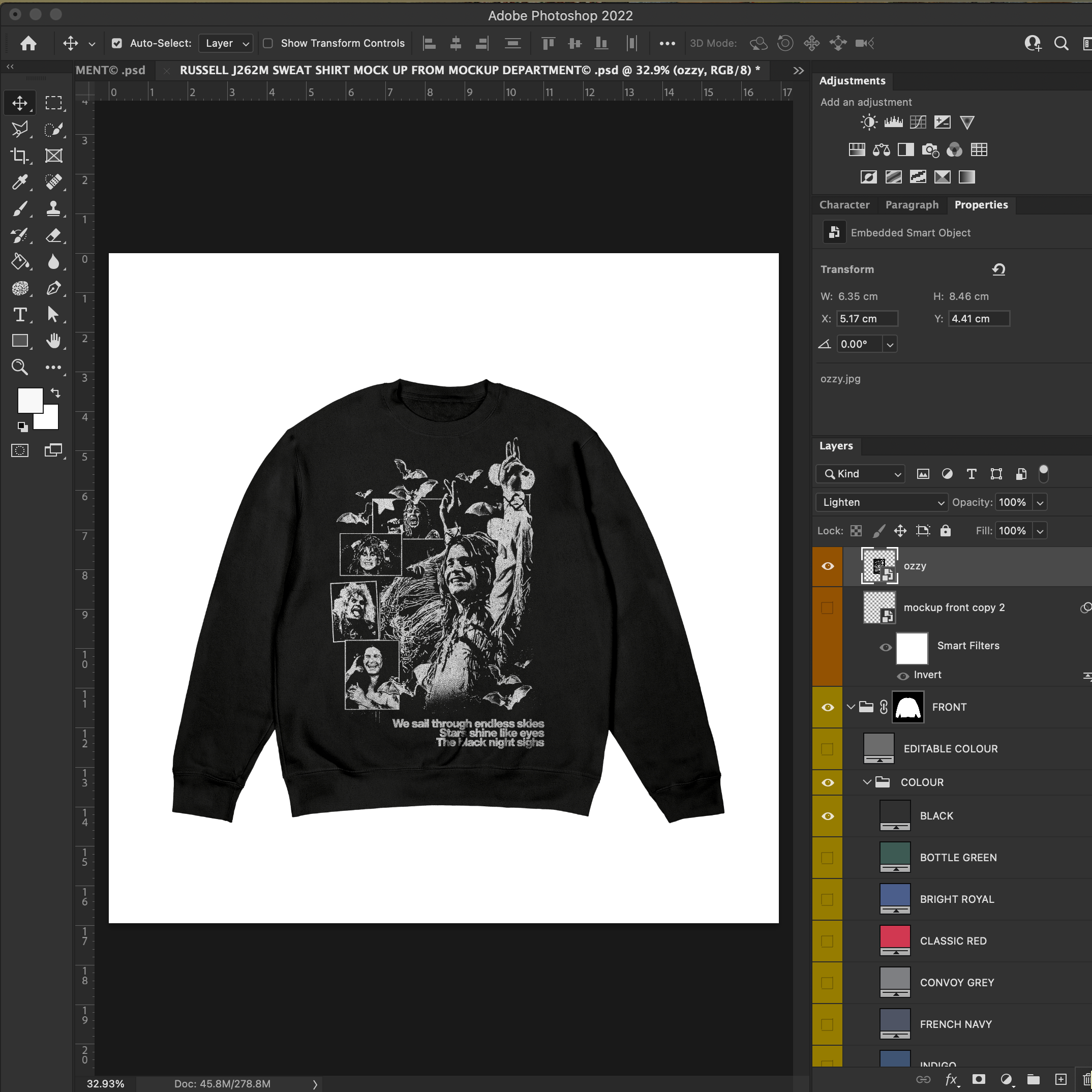Switch to the Character tab
The width and height of the screenshot is (1092, 1092).
tap(844, 204)
